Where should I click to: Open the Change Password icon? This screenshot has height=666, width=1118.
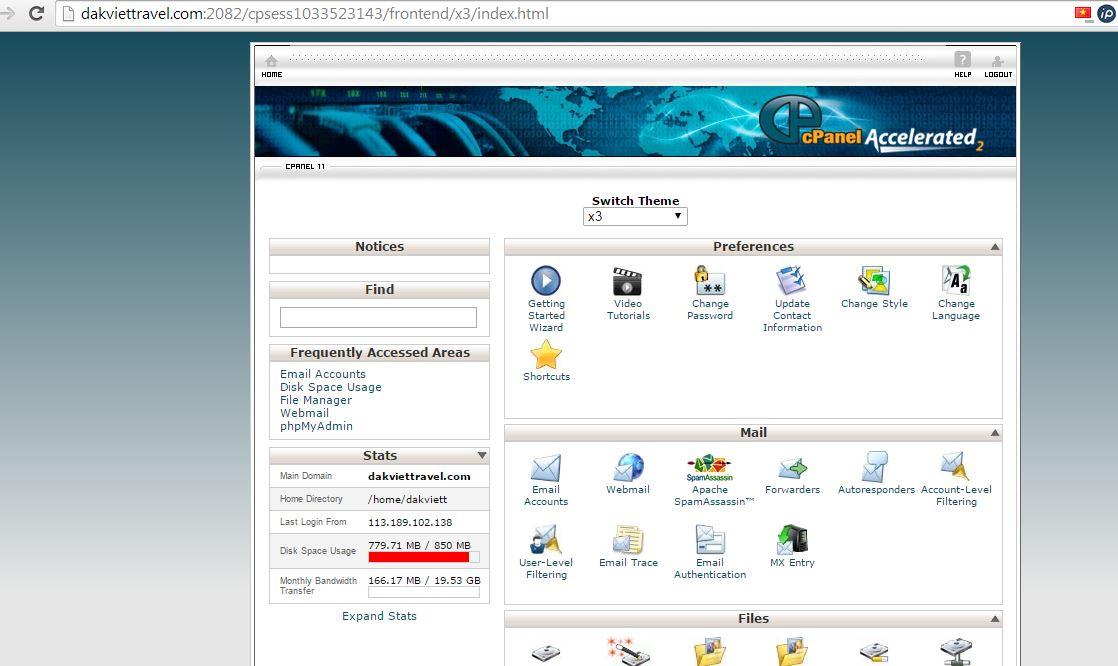click(709, 280)
